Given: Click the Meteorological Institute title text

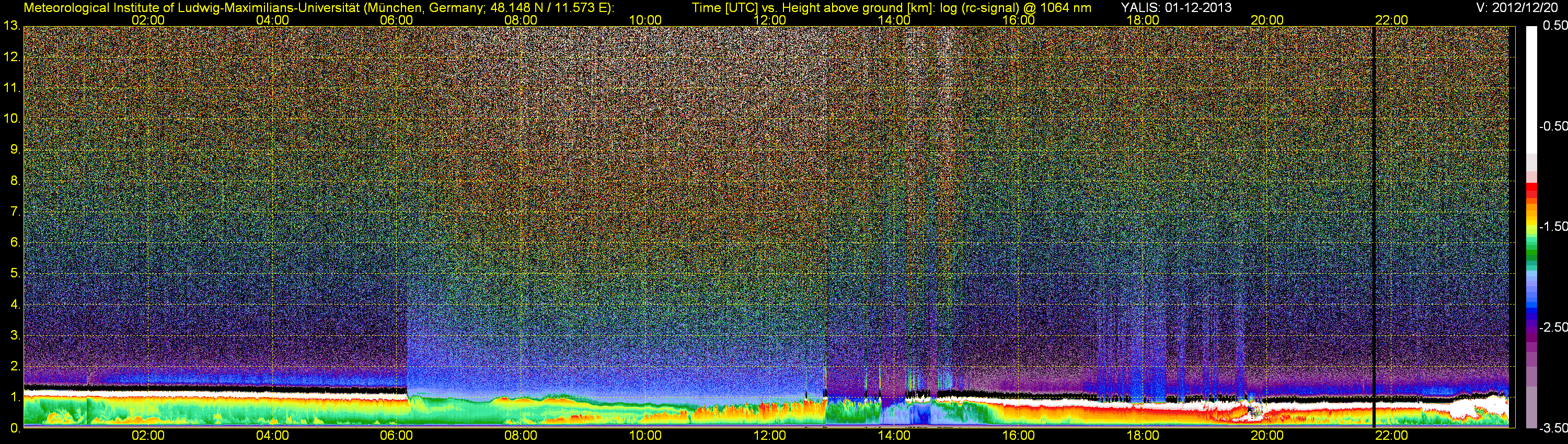Looking at the screenshot, I should click(318, 8).
